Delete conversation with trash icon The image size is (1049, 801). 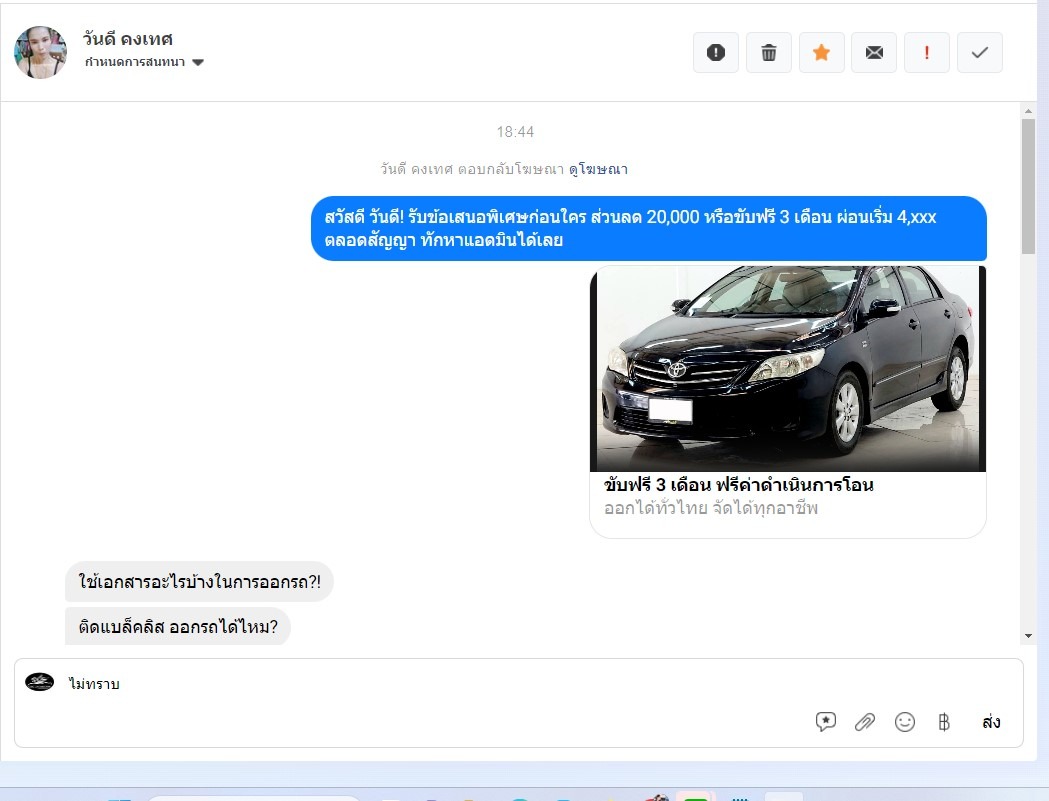[x=769, y=52]
